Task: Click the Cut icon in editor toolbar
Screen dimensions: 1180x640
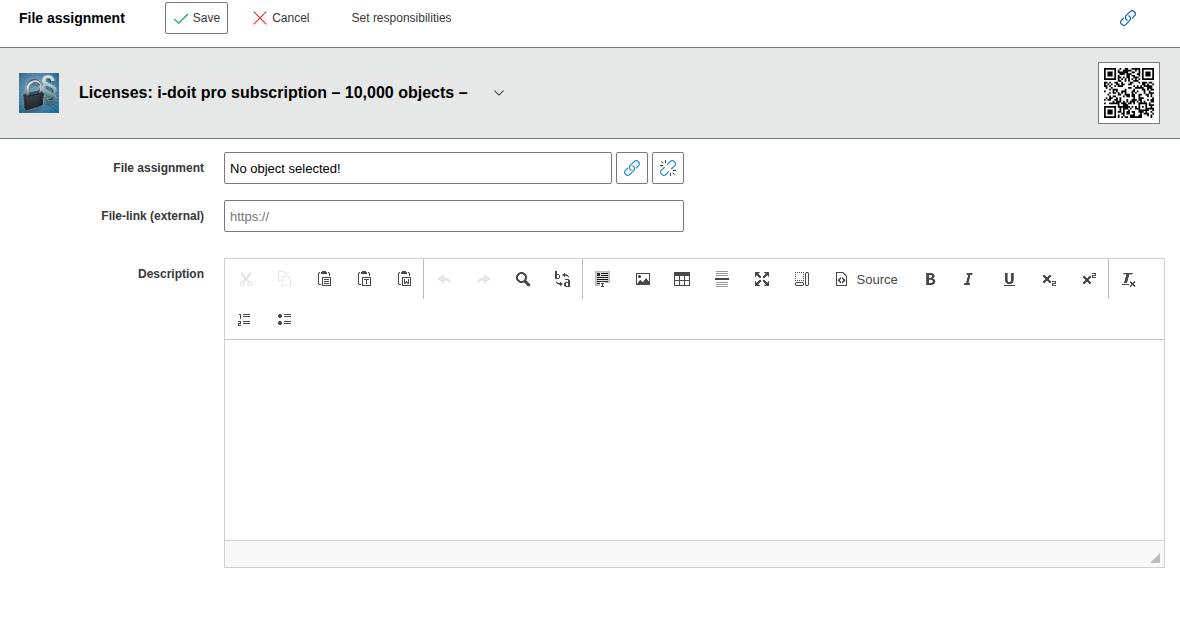Action: coord(245,279)
